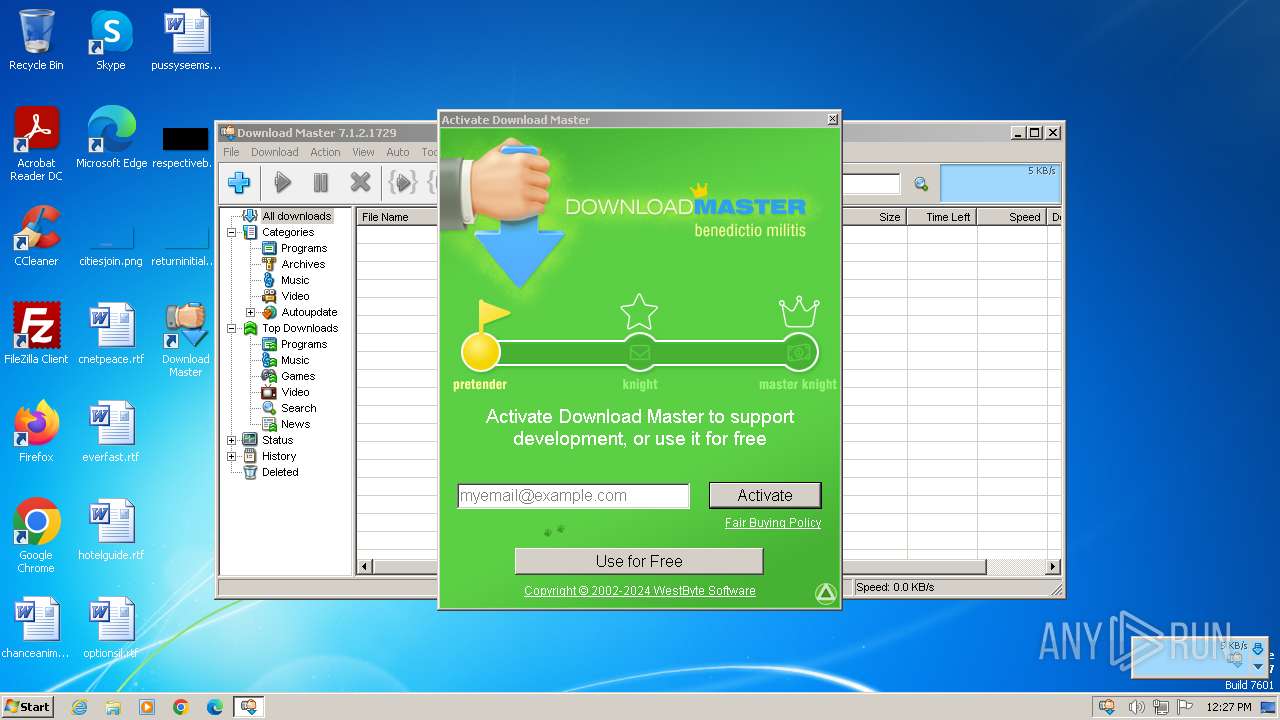Open Google Chrome from the taskbar
This screenshot has width=1280, height=720.
coord(181,707)
